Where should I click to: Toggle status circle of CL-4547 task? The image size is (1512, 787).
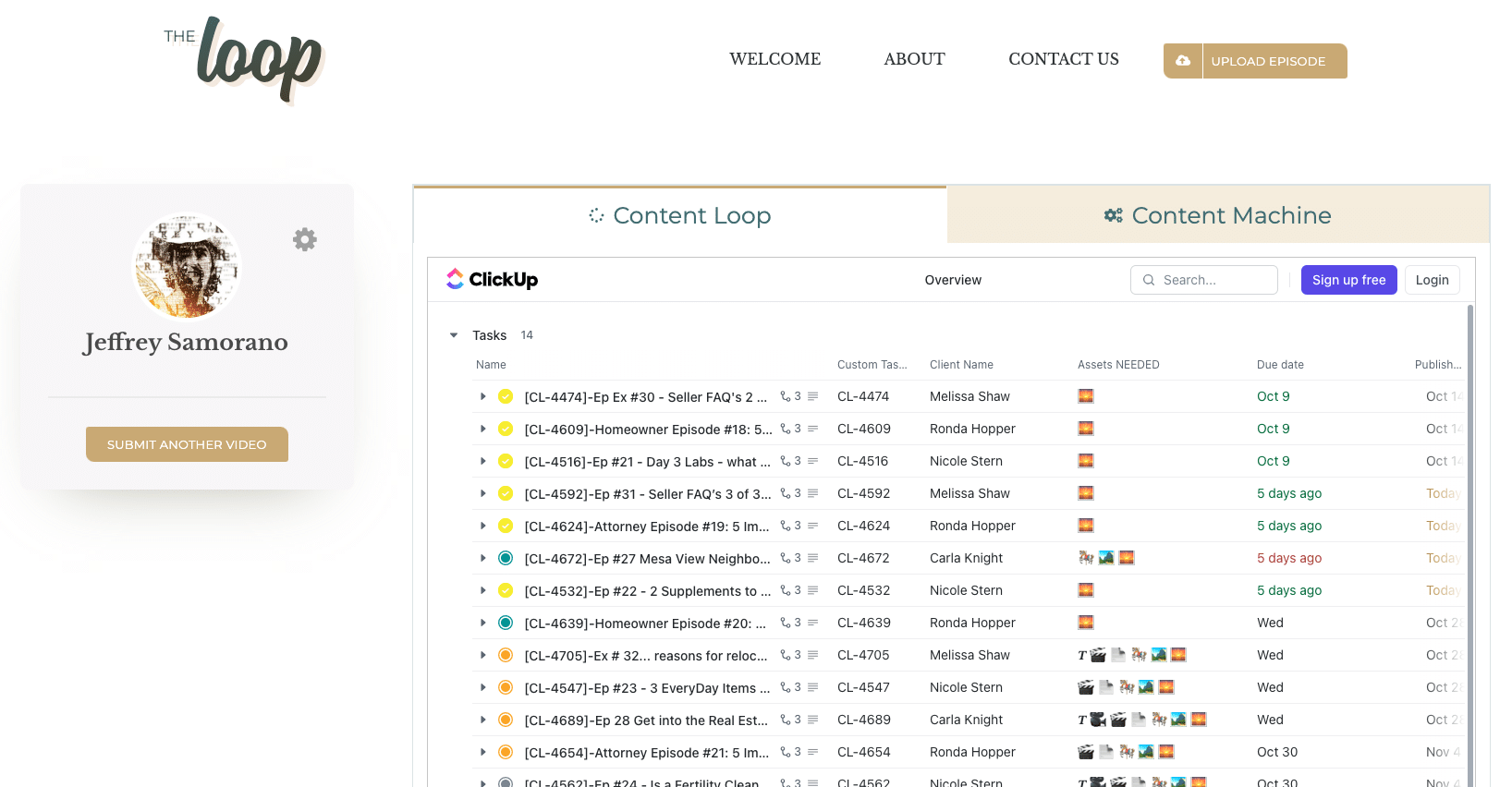pos(506,687)
